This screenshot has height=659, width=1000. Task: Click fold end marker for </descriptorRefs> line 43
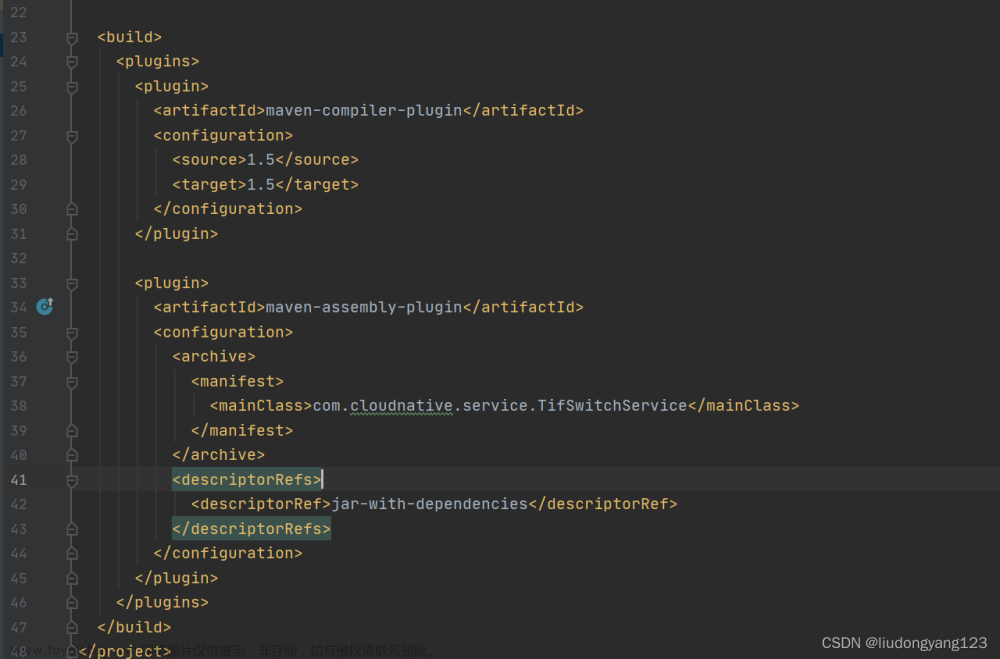coord(72,529)
